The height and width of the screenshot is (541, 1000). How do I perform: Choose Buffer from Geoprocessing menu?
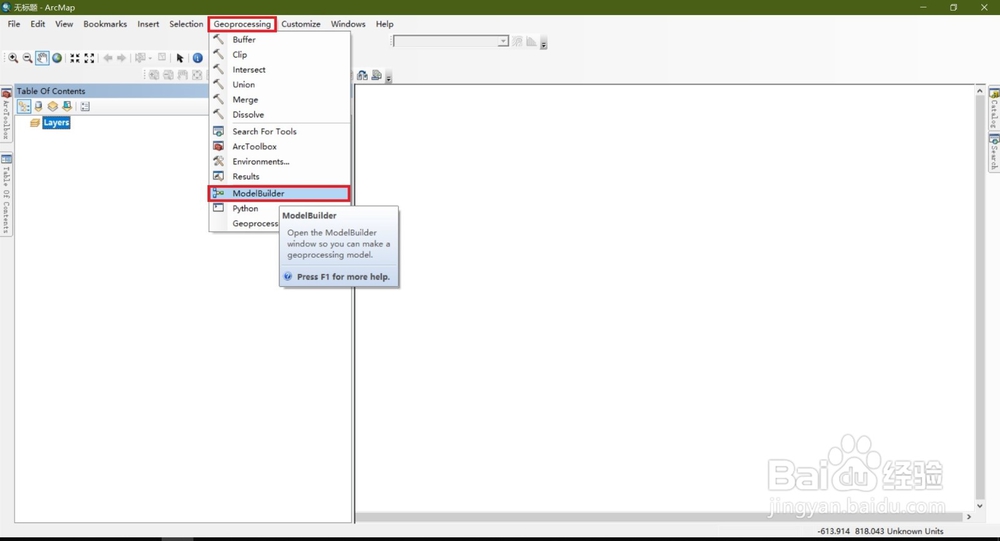click(x=280, y=40)
